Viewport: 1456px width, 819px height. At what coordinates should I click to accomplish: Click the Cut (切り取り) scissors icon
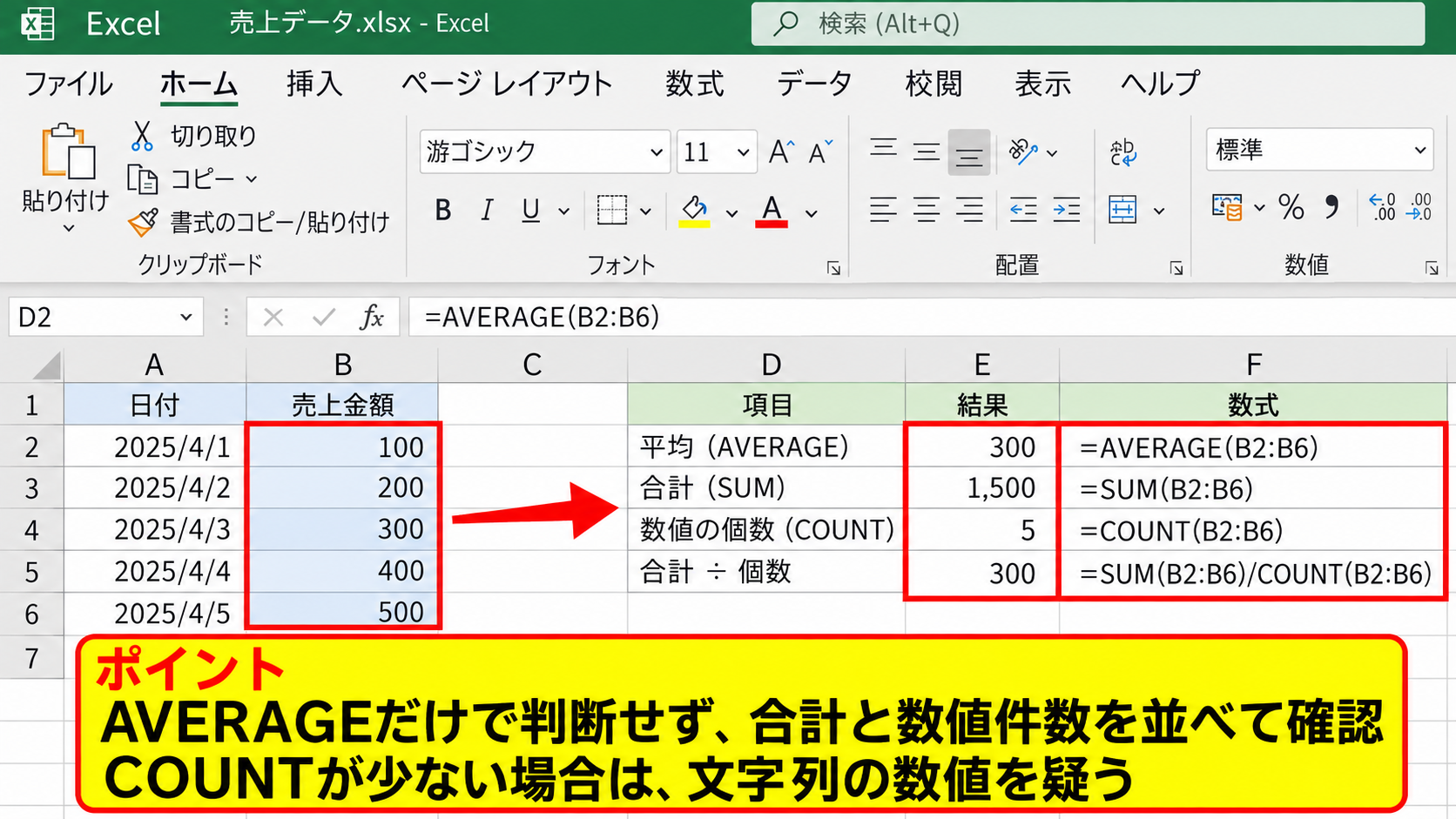point(142,136)
